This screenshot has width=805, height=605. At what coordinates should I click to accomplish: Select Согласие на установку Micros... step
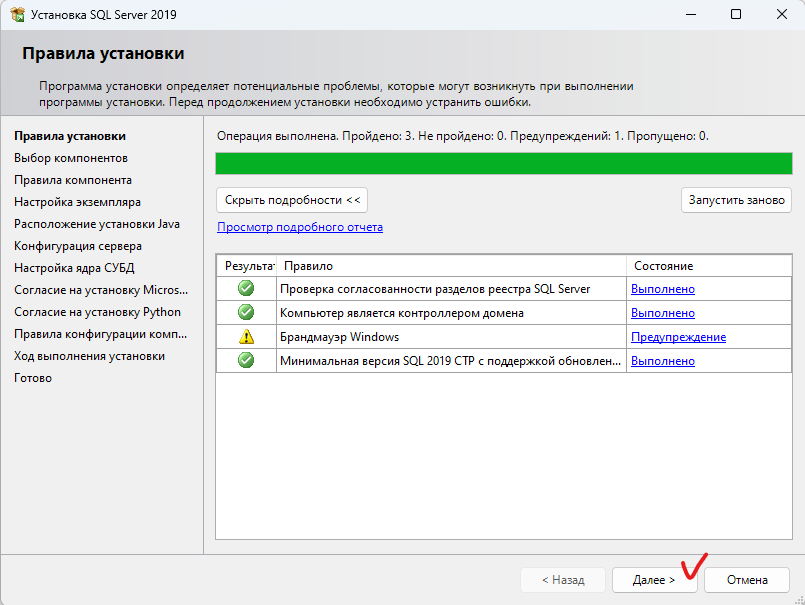(x=101, y=290)
